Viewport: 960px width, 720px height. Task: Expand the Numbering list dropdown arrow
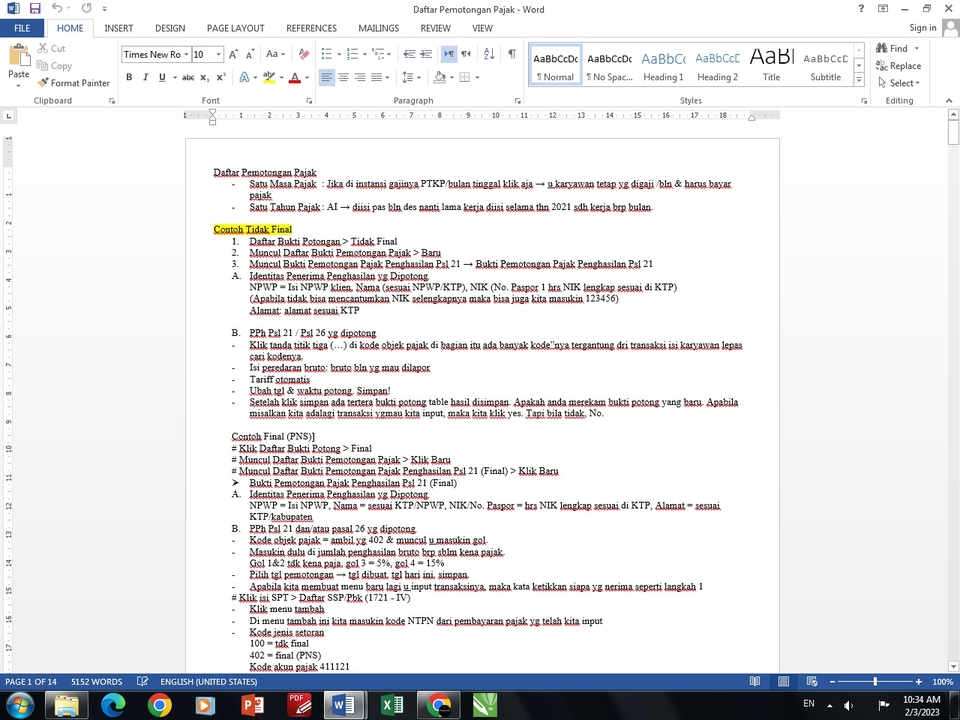coord(365,54)
